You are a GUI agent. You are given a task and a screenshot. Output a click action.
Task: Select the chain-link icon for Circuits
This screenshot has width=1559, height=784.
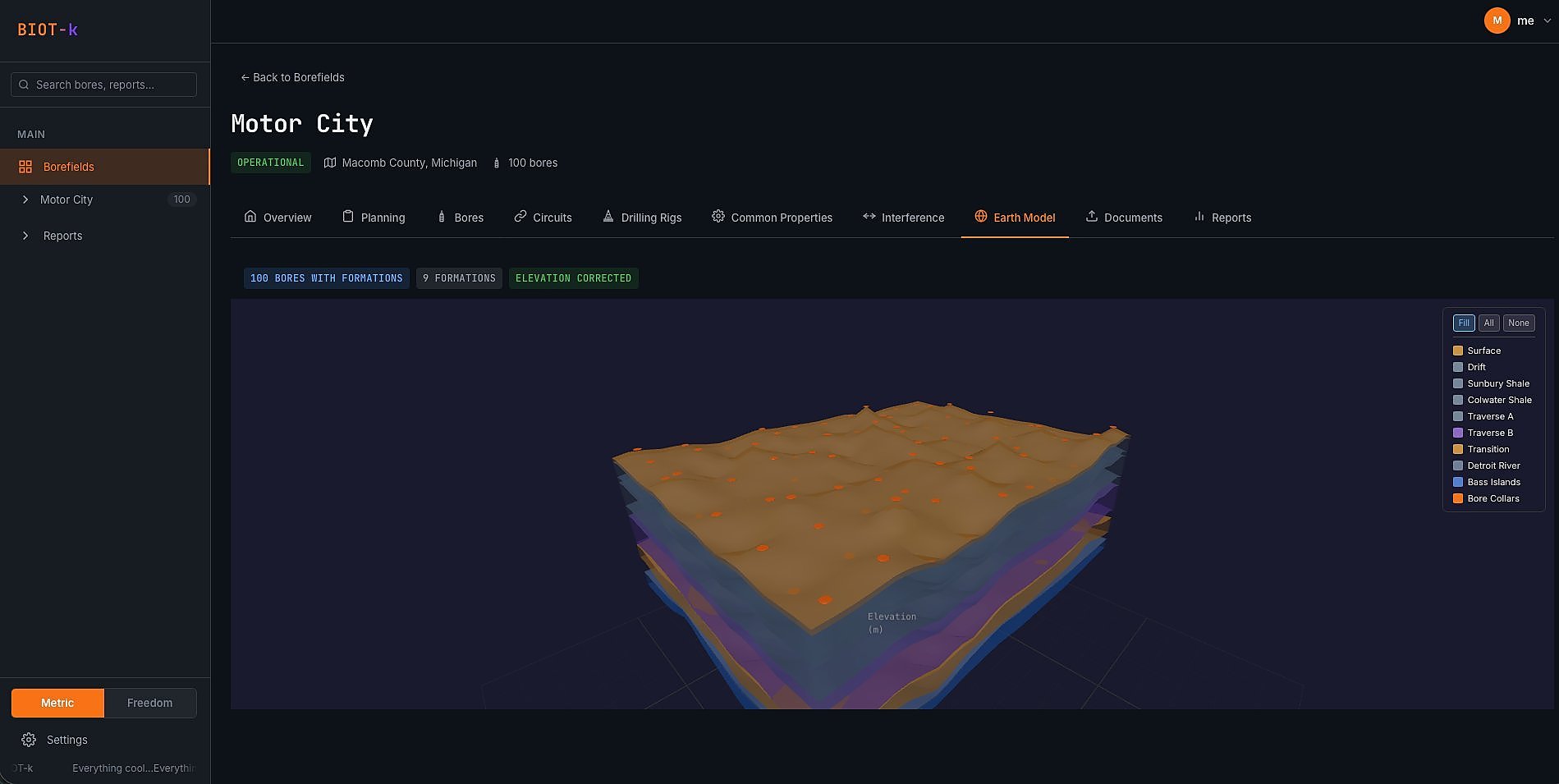point(520,217)
